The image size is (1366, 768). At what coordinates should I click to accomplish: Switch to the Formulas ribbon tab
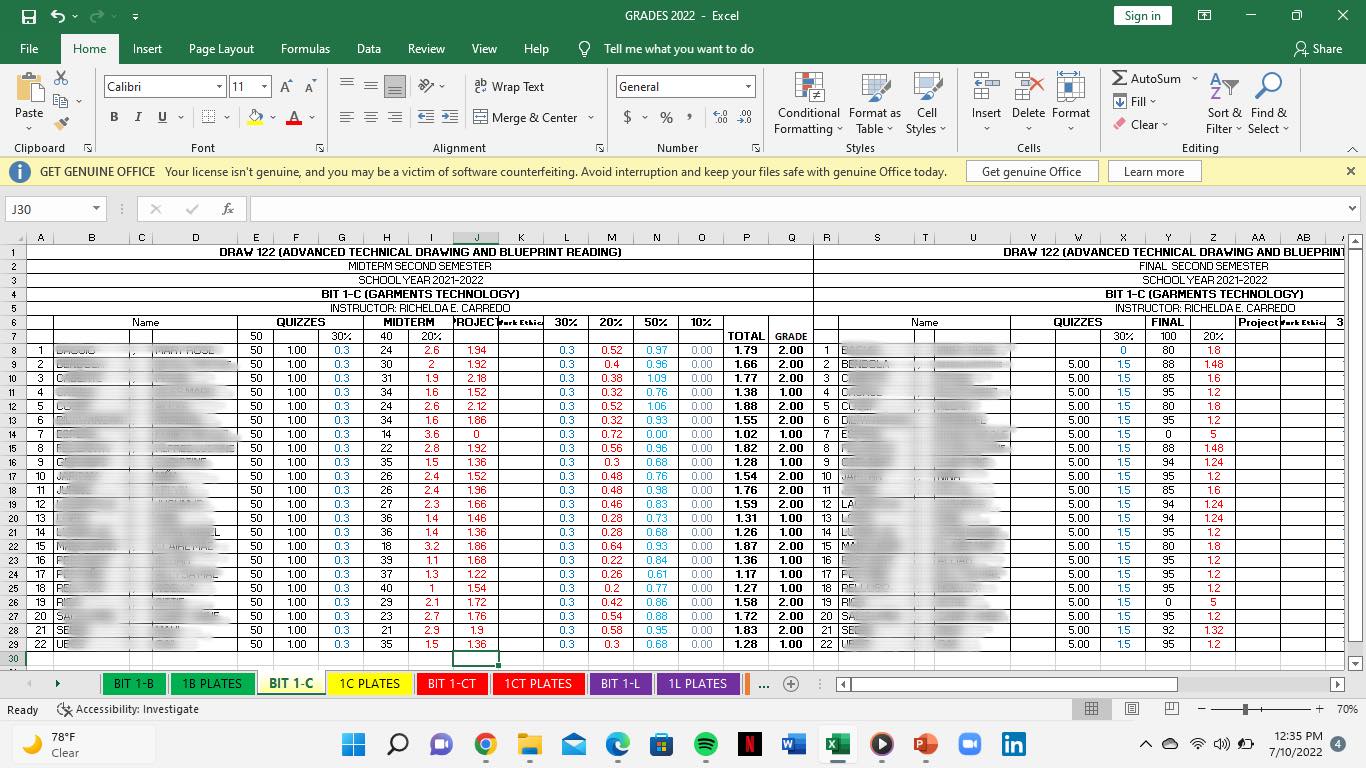click(x=305, y=49)
